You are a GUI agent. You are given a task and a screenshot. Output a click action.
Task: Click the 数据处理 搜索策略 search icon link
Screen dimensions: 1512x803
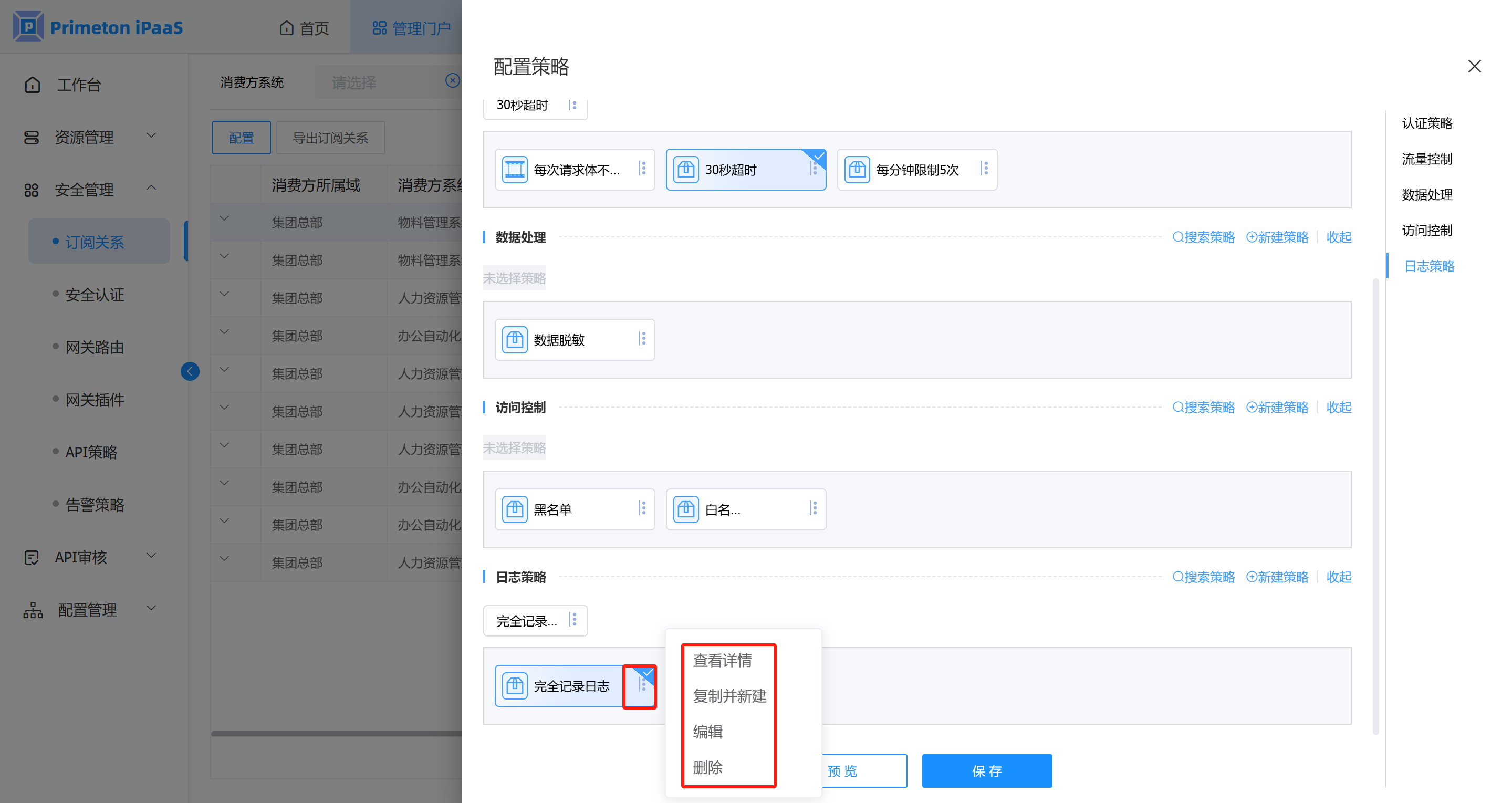click(x=1203, y=237)
